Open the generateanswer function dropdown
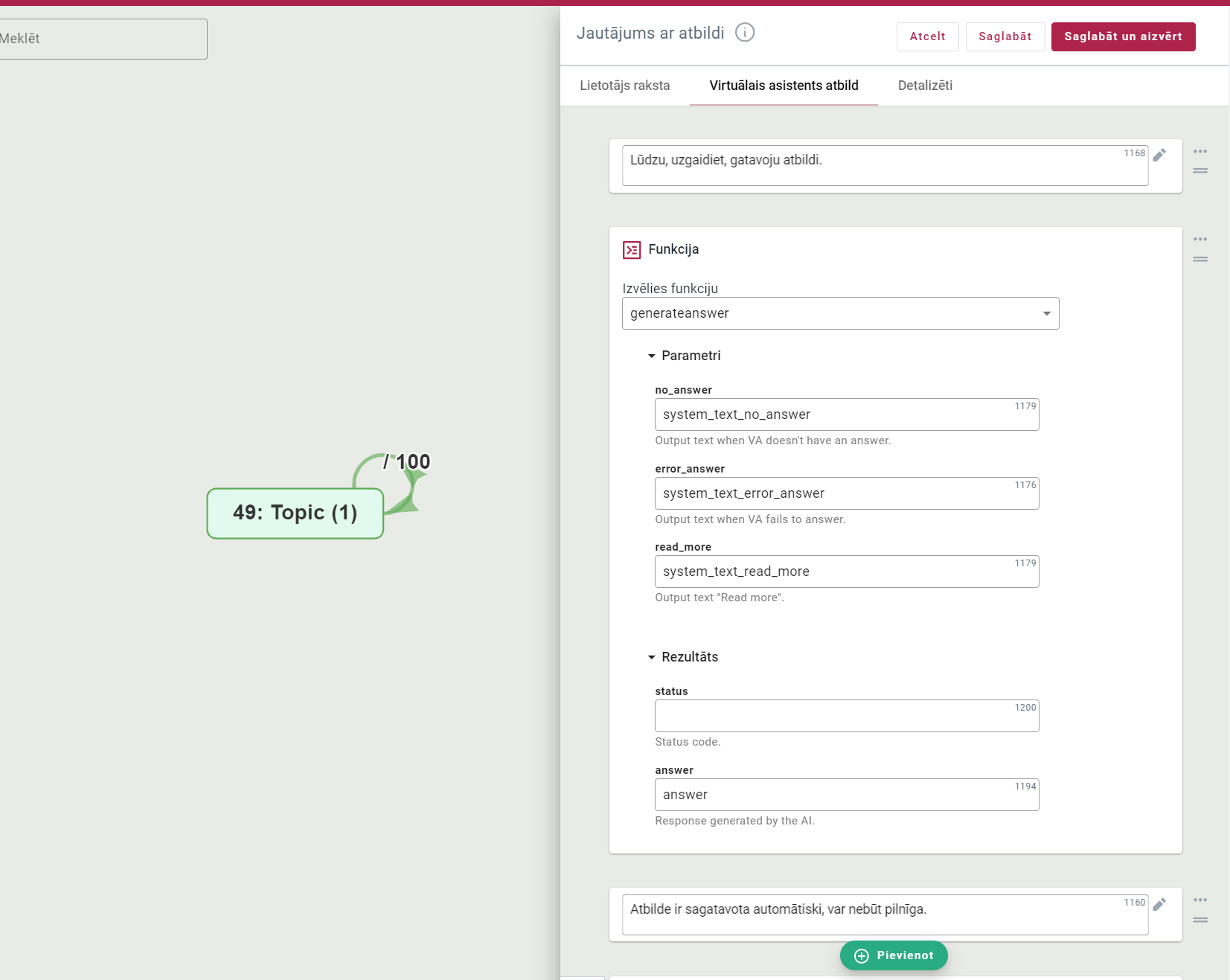Image resolution: width=1230 pixels, height=980 pixels. click(x=840, y=313)
